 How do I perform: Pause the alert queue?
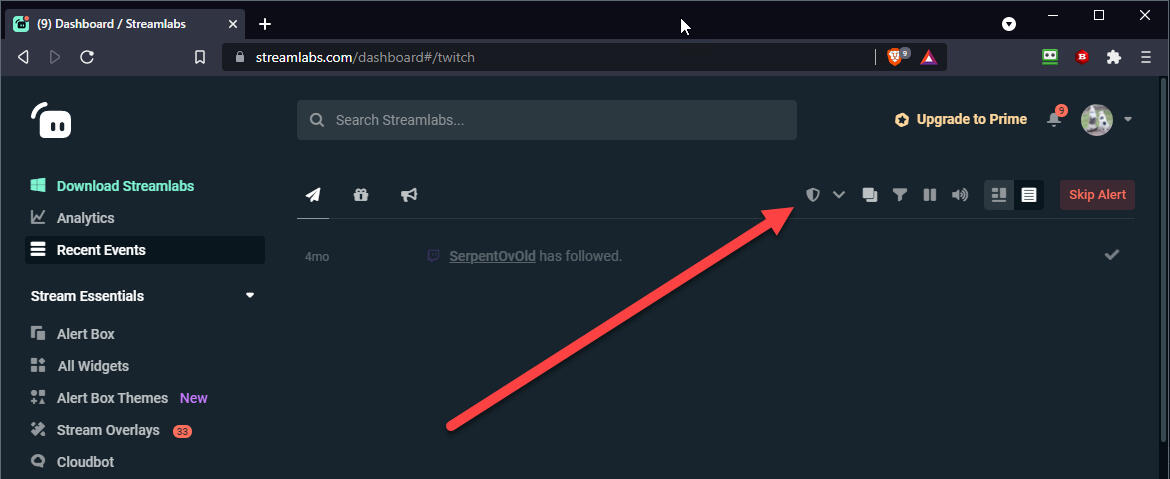[x=930, y=195]
